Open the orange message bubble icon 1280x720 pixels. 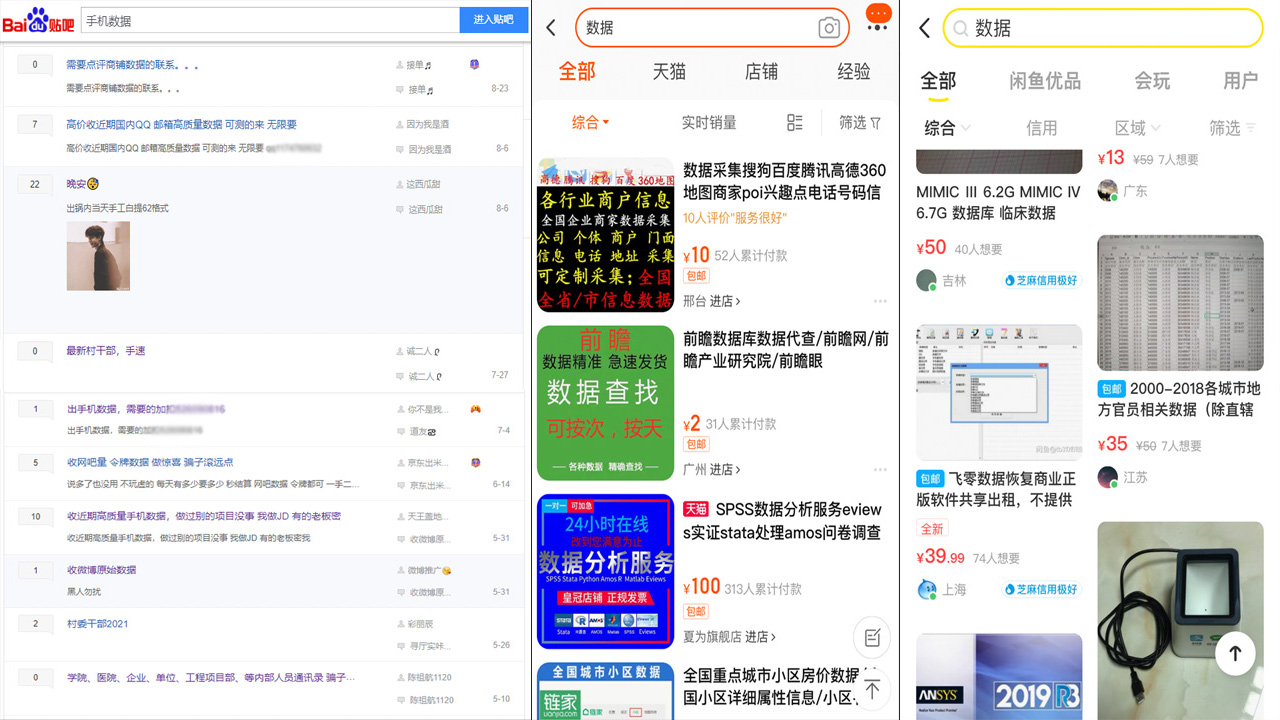pyautogui.click(x=878, y=14)
